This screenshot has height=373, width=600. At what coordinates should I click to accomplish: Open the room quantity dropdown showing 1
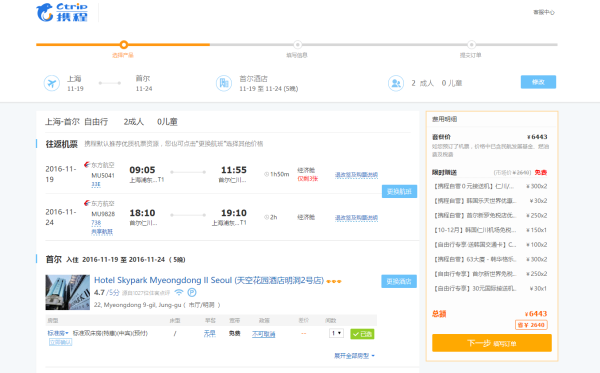[x=336, y=333]
